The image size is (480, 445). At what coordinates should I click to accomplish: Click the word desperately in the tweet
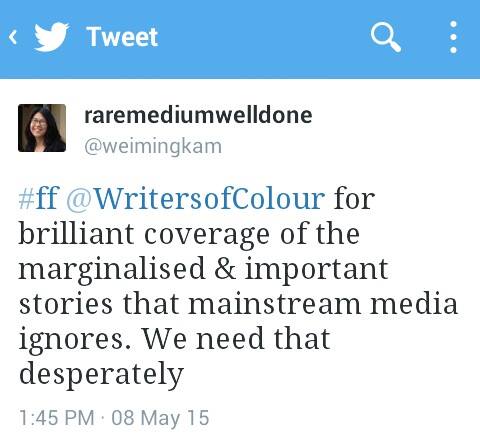(101, 374)
